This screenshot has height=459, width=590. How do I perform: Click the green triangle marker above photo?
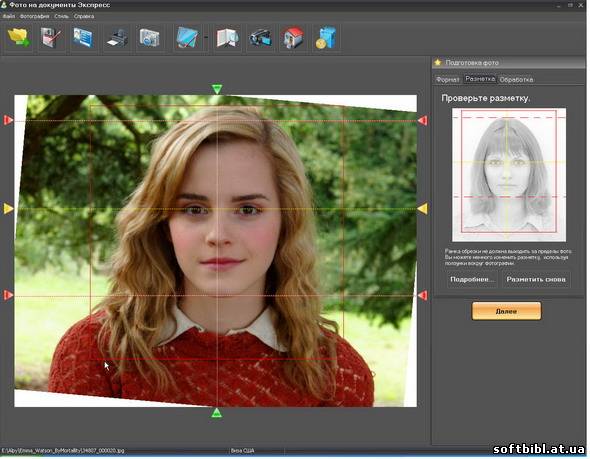217,89
